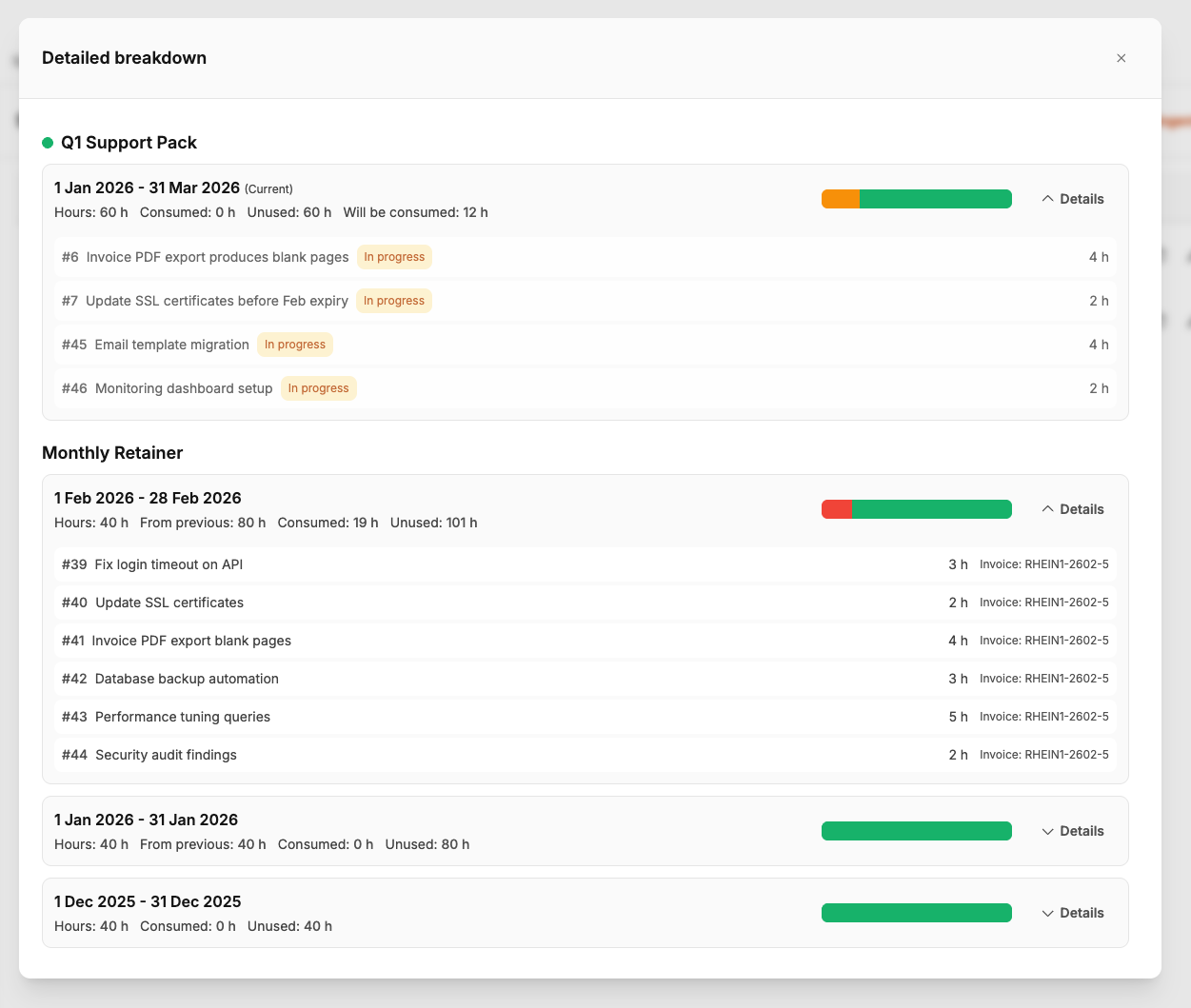The width and height of the screenshot is (1191, 1008).
Task: Open task #6 Invoice PDF export produces blank pages
Action: click(x=217, y=257)
